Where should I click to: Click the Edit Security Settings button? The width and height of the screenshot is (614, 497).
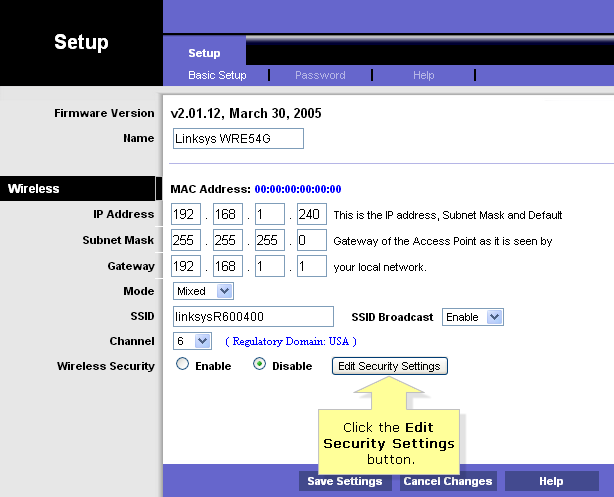pos(390,366)
